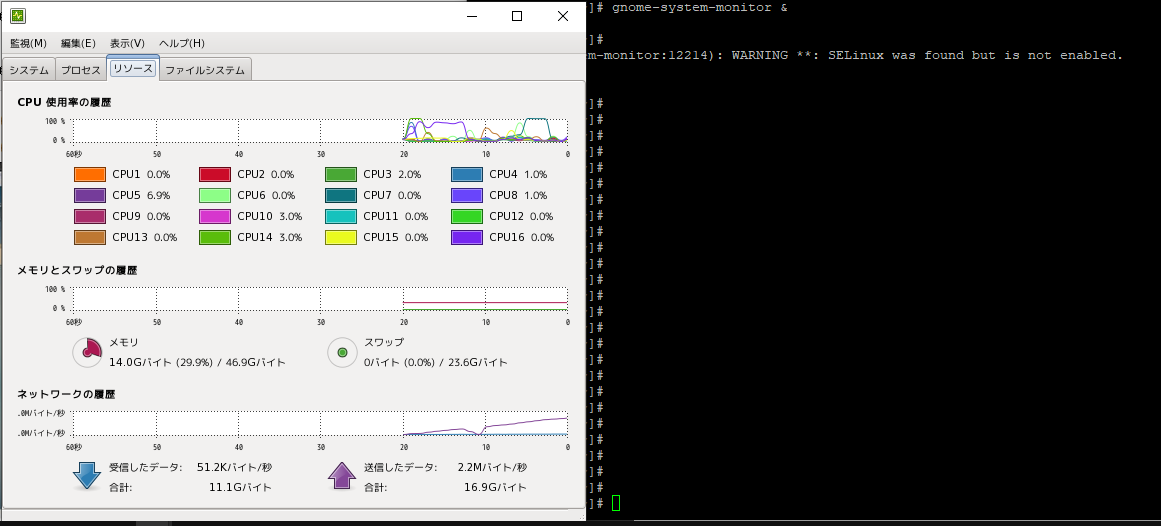Click the blue download arrow icon

(x=87, y=476)
